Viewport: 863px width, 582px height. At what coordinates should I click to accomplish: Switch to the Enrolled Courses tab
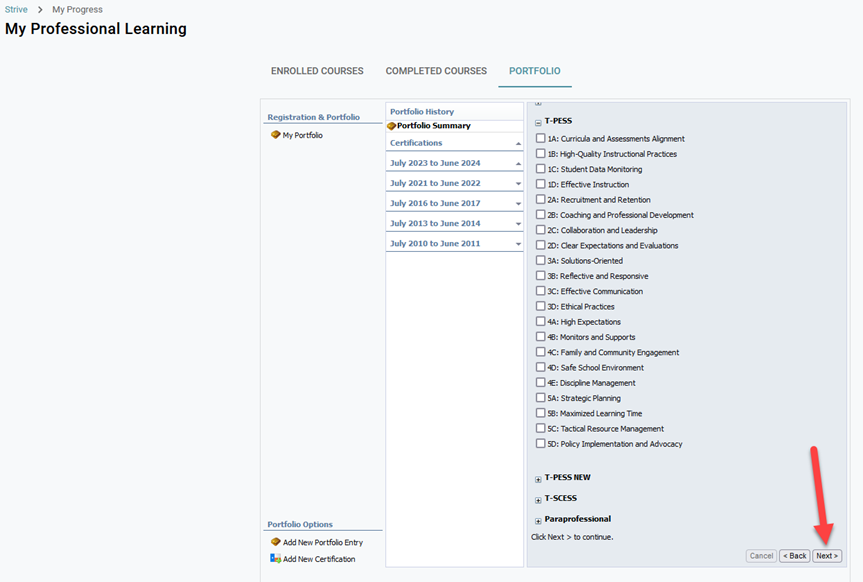[317, 71]
